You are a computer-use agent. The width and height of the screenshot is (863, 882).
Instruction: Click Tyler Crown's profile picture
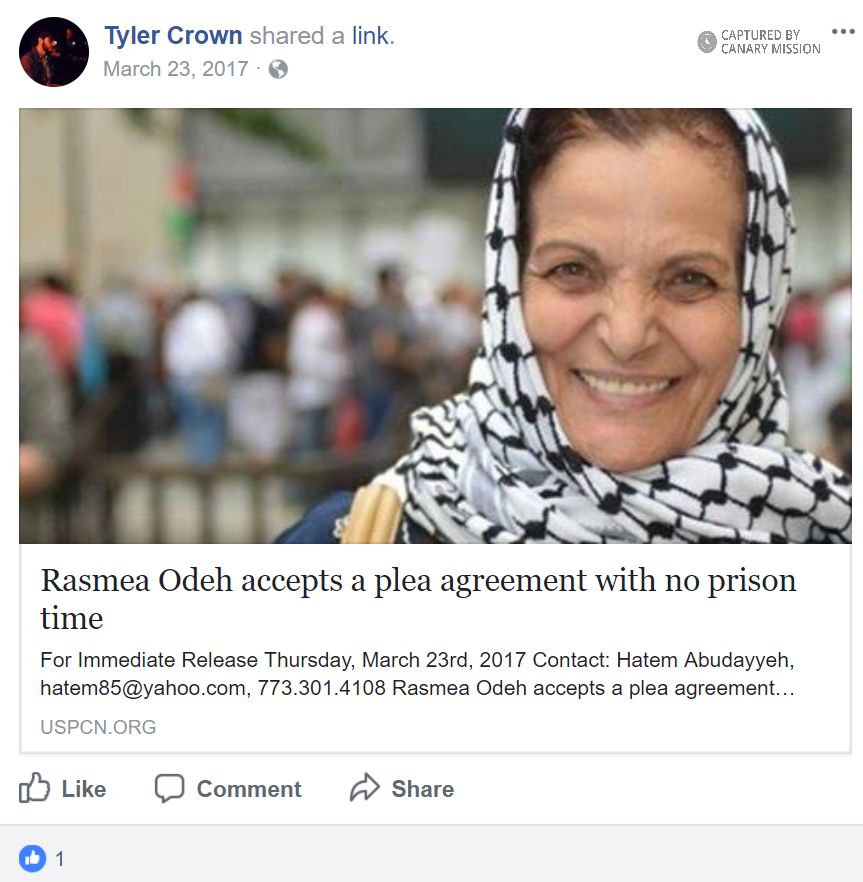pos(54,52)
